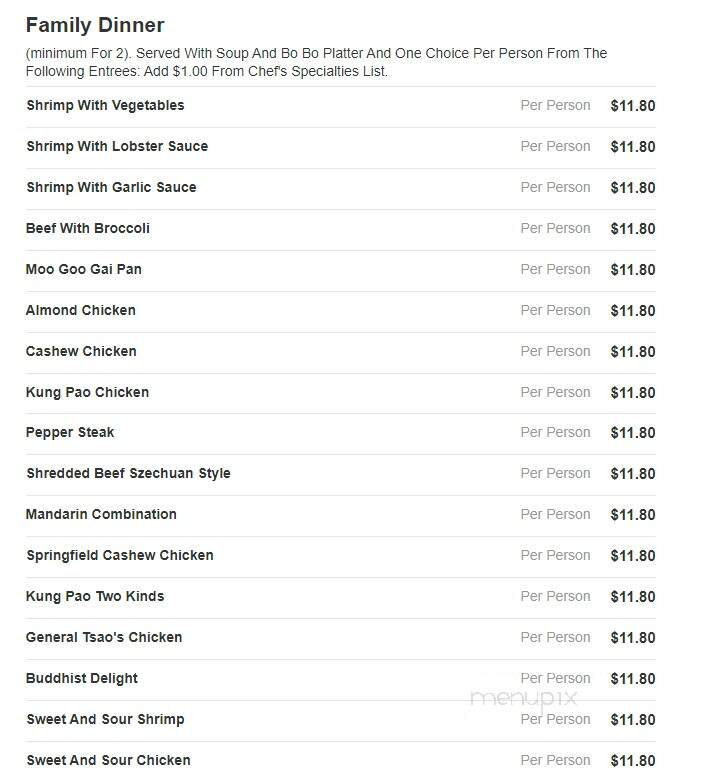703x781 pixels.
Task: Open Mandarin Combination entry
Action: tap(101, 514)
